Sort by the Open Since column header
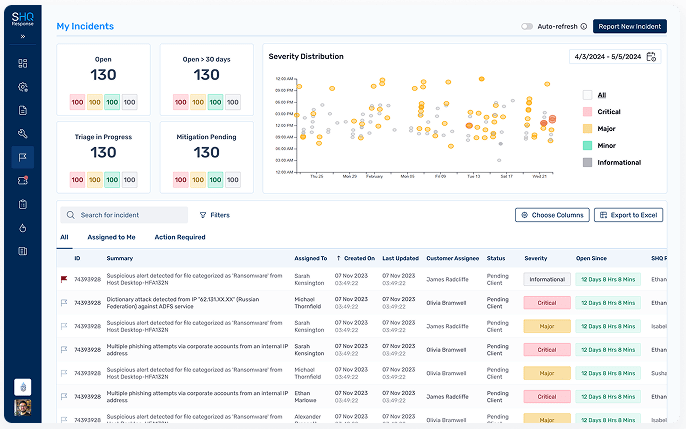Image resolution: width=686 pixels, height=429 pixels. (591, 258)
